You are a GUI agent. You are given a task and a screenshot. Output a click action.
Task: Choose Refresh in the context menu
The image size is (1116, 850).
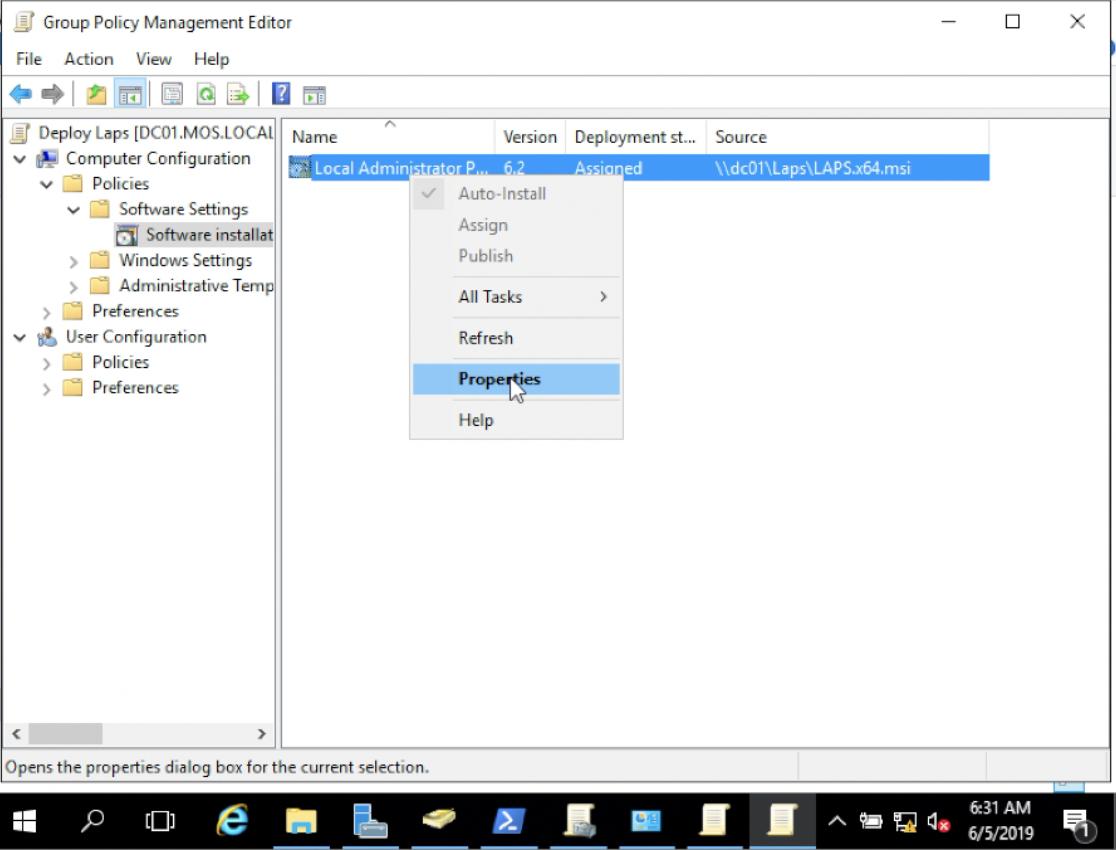[516, 338]
